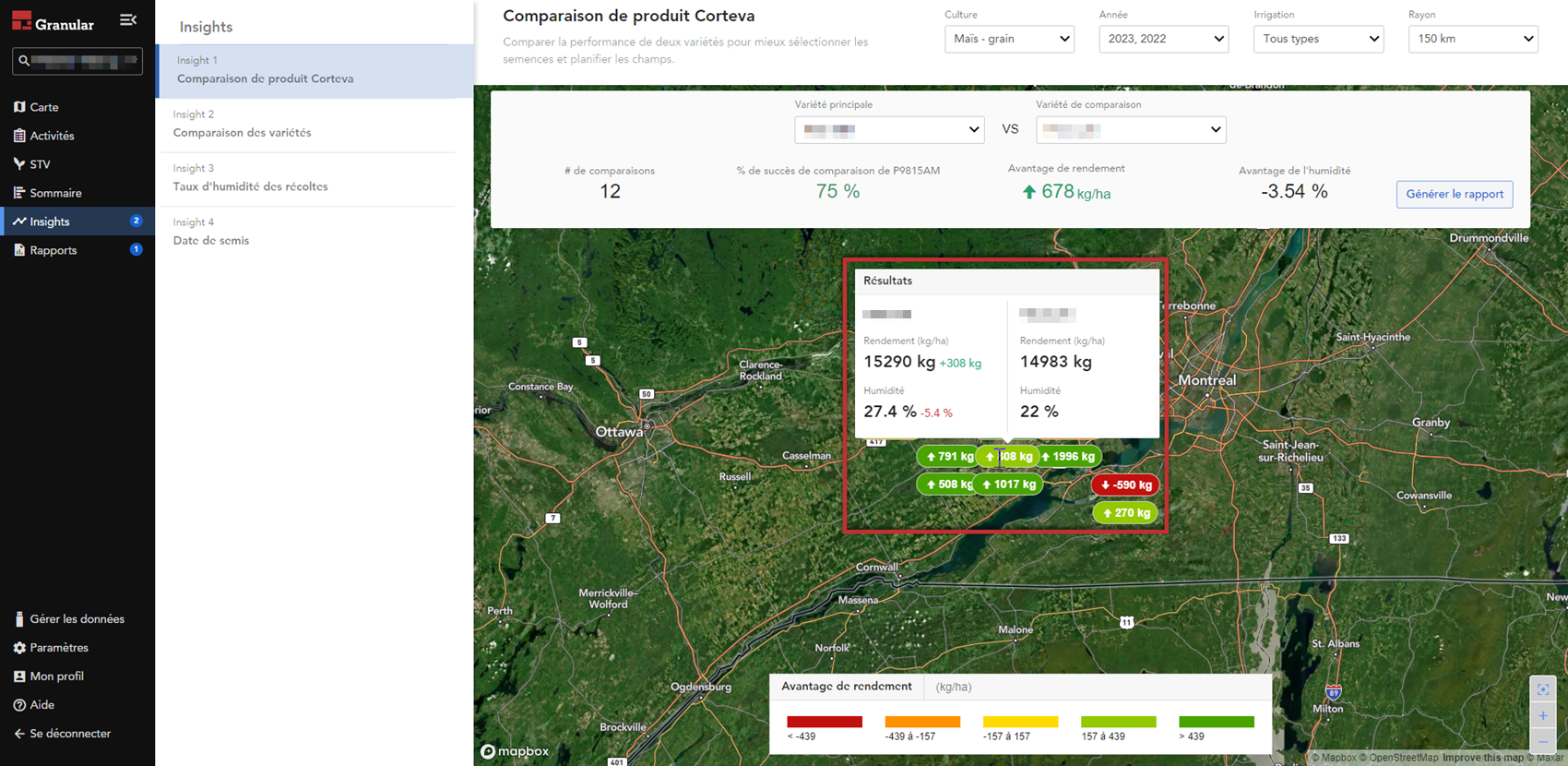The width and height of the screenshot is (1568, 766).
Task: Click Improve this map link
Action: tap(1482, 758)
